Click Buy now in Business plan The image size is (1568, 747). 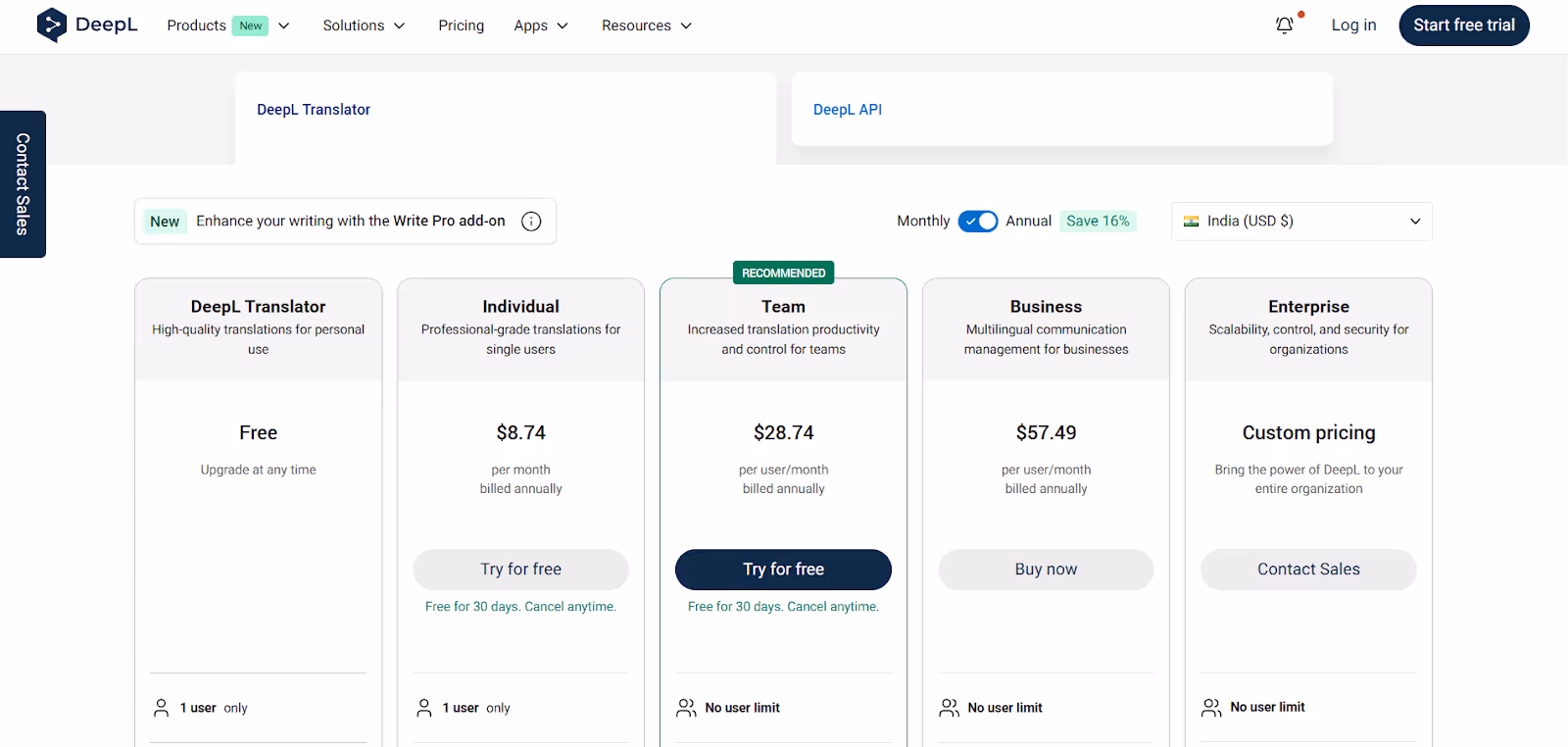(1047, 570)
